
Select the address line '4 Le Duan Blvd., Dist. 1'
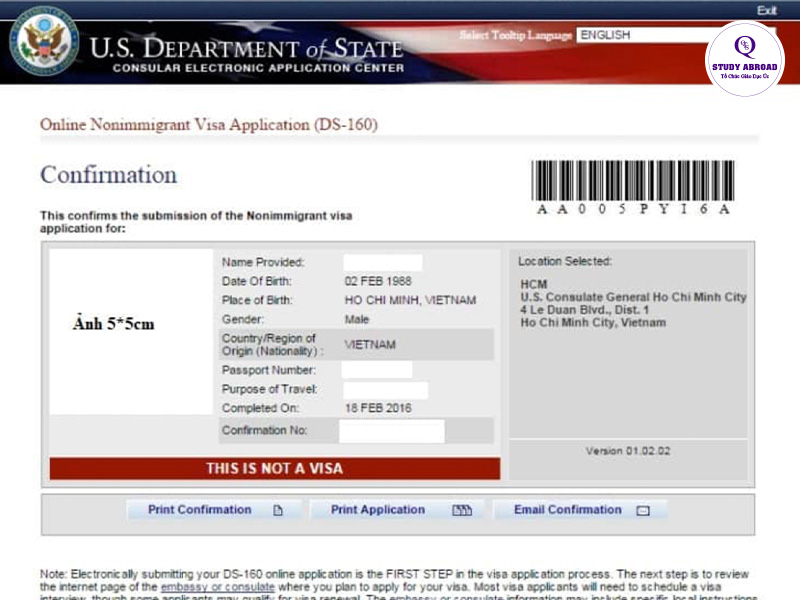point(585,310)
